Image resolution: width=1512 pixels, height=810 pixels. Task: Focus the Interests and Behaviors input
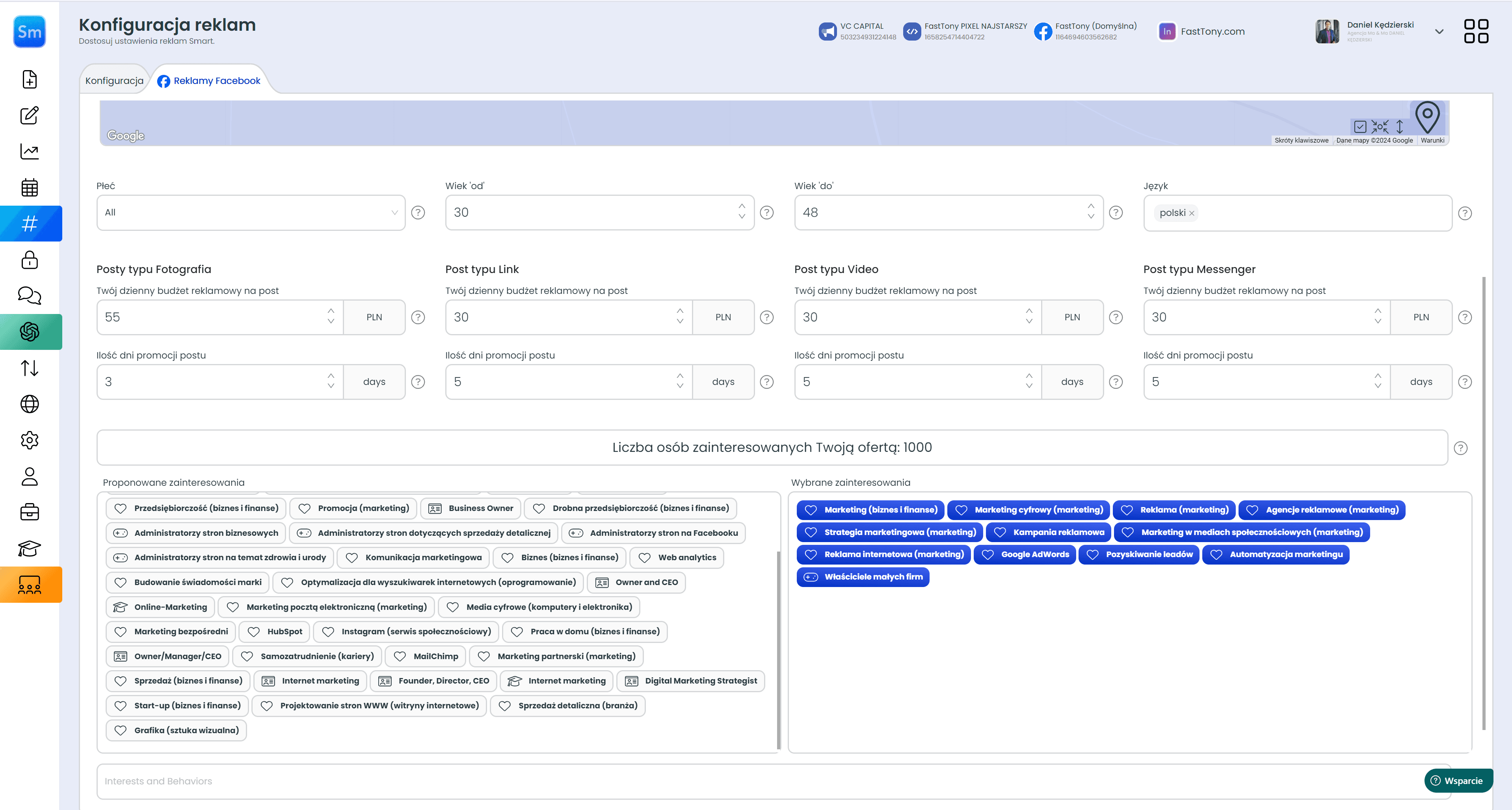point(774,781)
